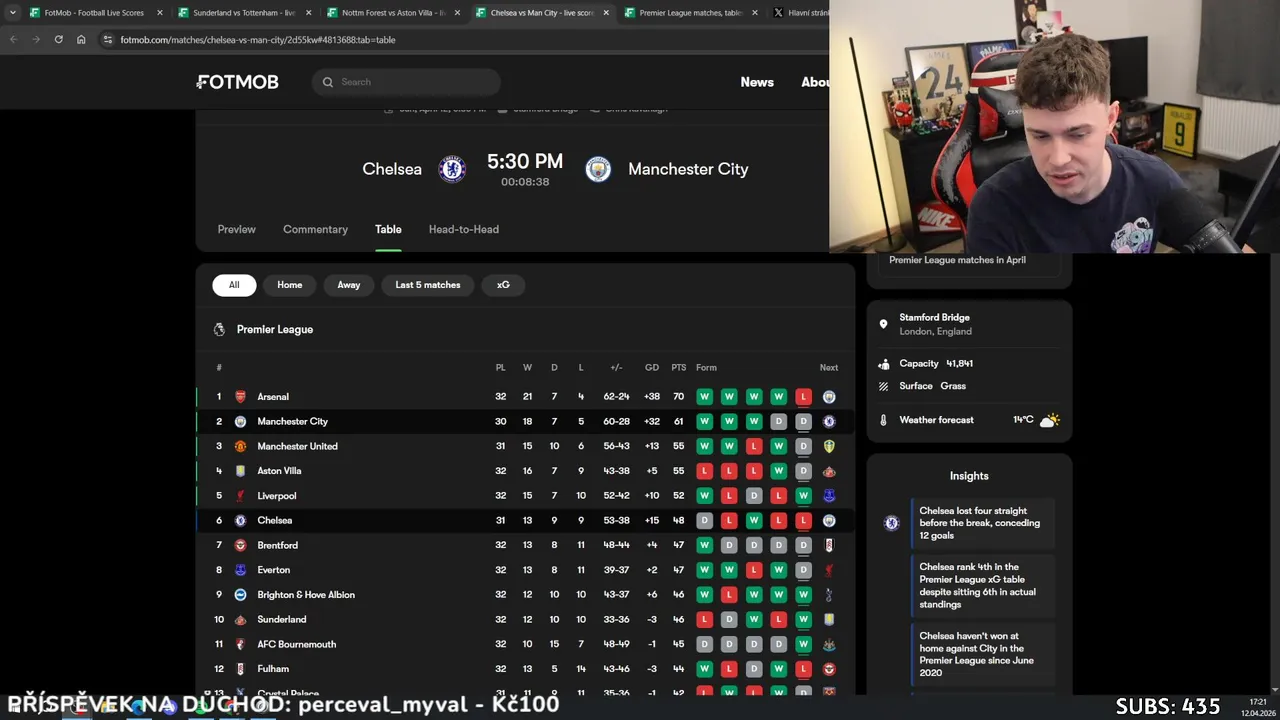Click the weather forecast 14°C text
This screenshot has width=1280, height=720.
(x=1023, y=420)
